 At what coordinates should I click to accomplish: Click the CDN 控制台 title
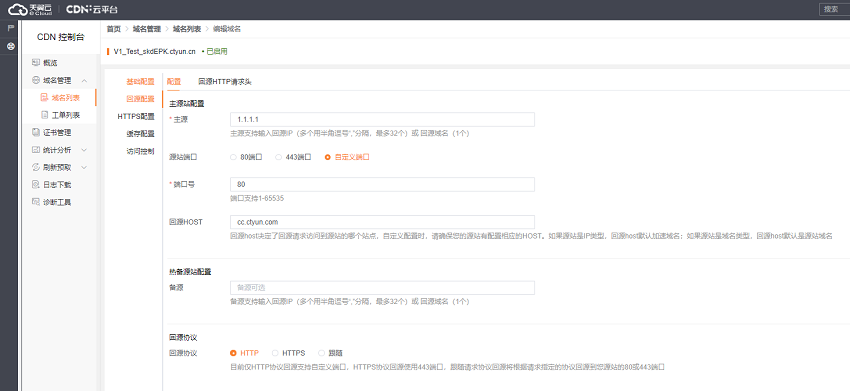[x=61, y=37]
